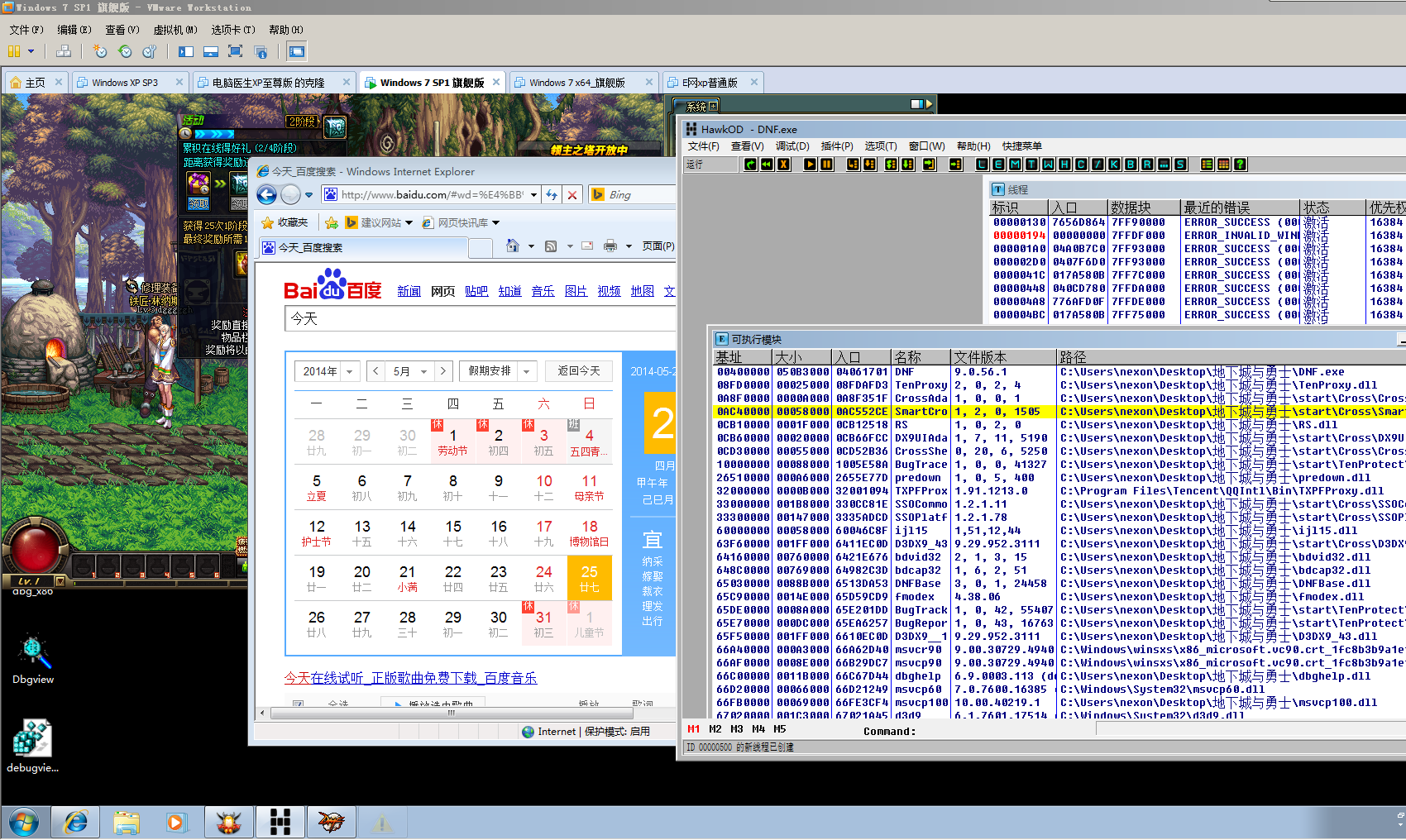Click the Windows Start orb

23,822
